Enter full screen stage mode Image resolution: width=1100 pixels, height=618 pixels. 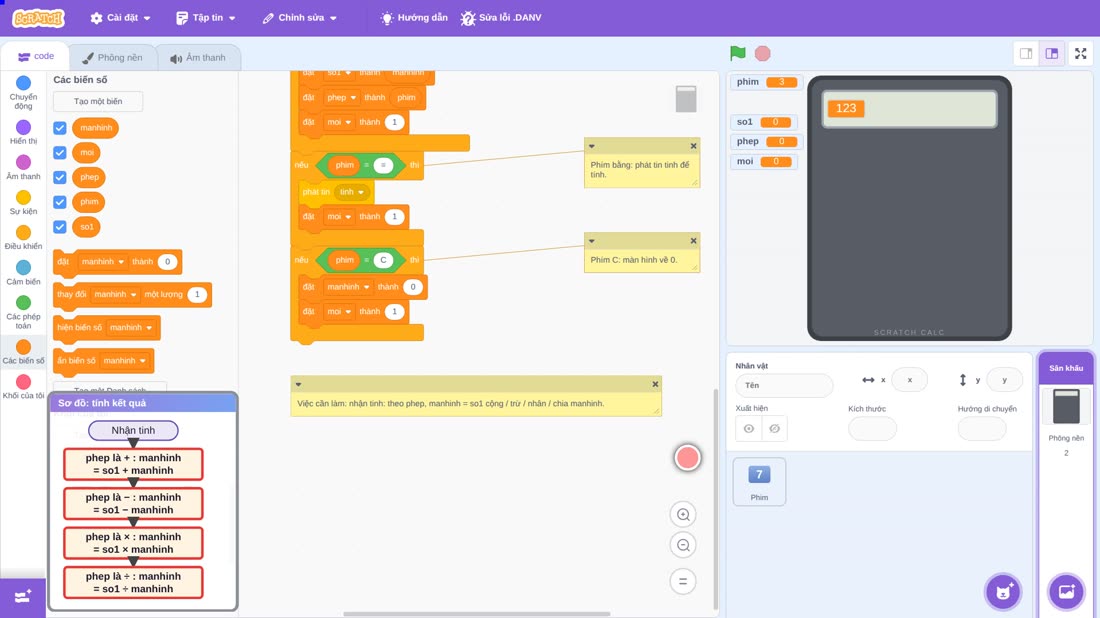click(x=1080, y=53)
